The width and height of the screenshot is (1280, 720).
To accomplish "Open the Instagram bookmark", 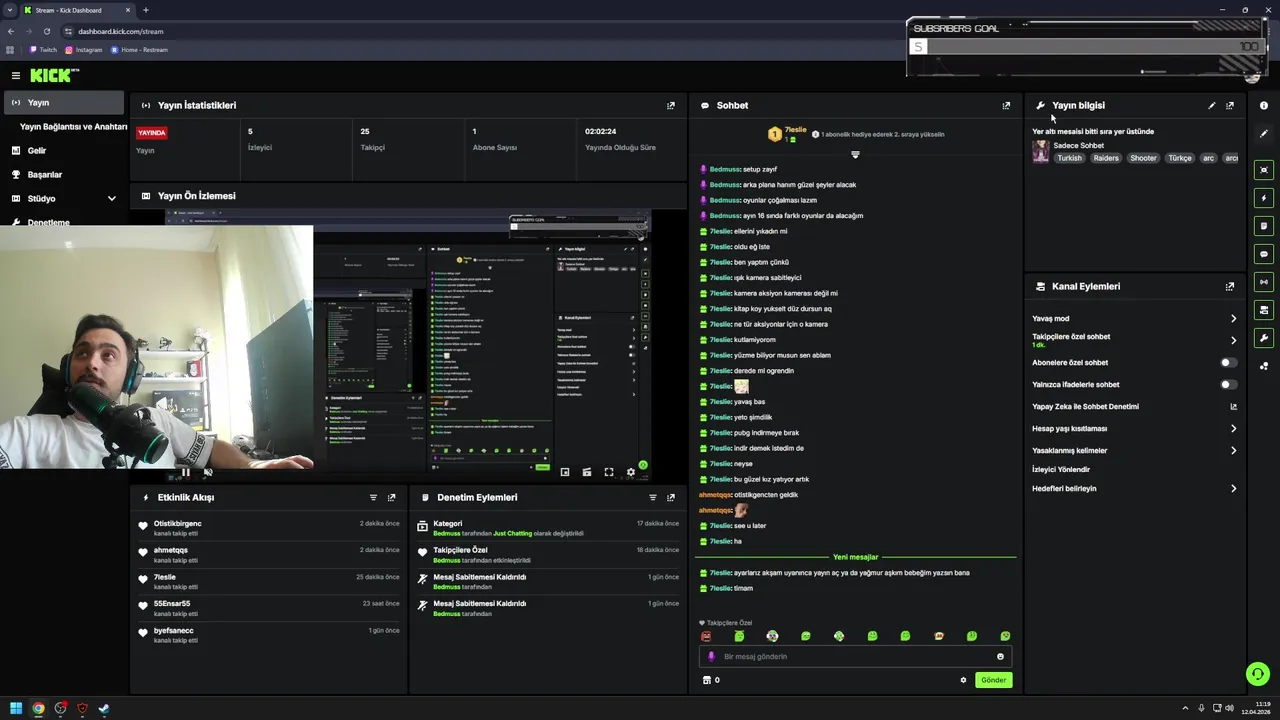I will coord(84,50).
